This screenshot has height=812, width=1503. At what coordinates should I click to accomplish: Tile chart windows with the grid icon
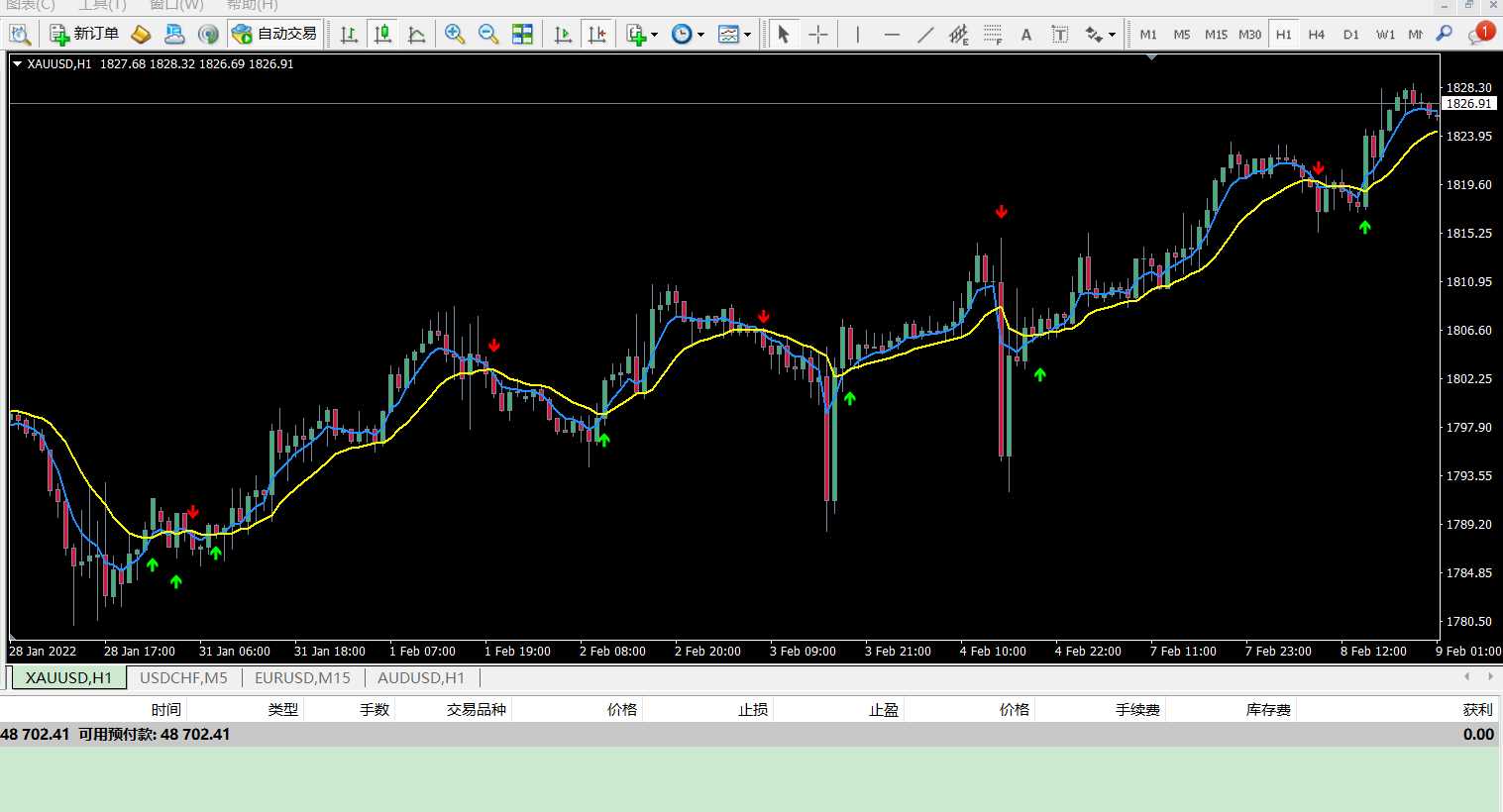pyautogui.click(x=522, y=35)
